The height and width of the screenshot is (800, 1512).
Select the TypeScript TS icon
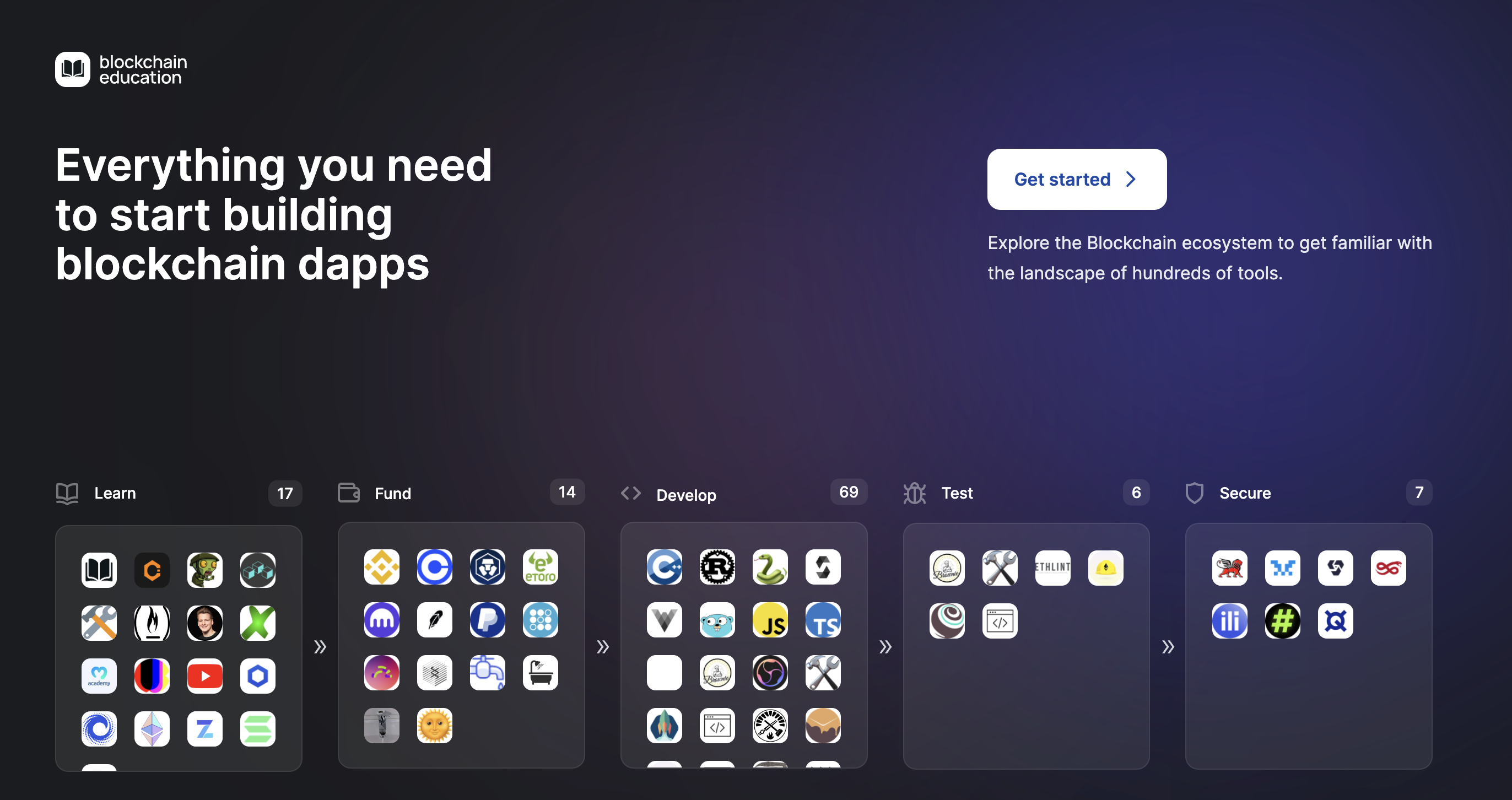822,620
